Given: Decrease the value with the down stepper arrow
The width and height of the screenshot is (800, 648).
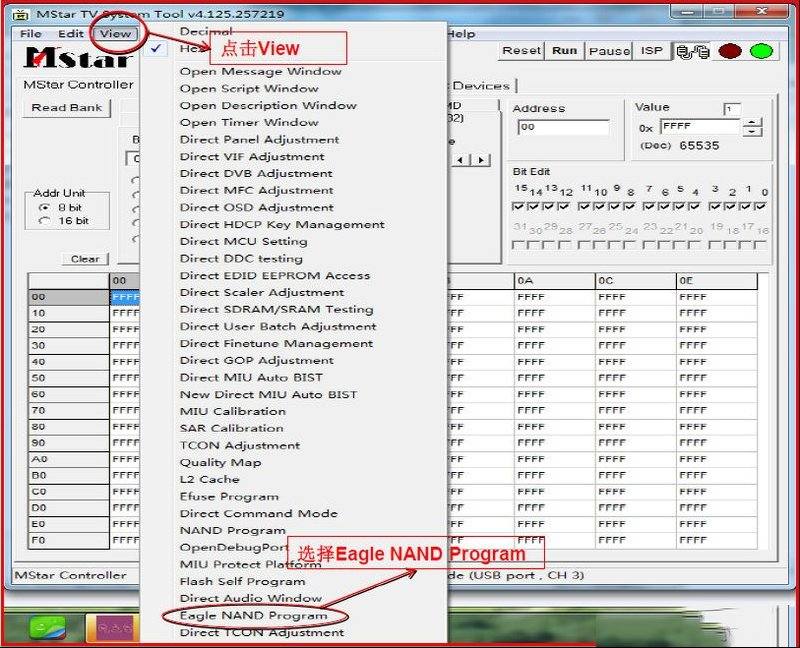Looking at the screenshot, I should coord(753,132).
